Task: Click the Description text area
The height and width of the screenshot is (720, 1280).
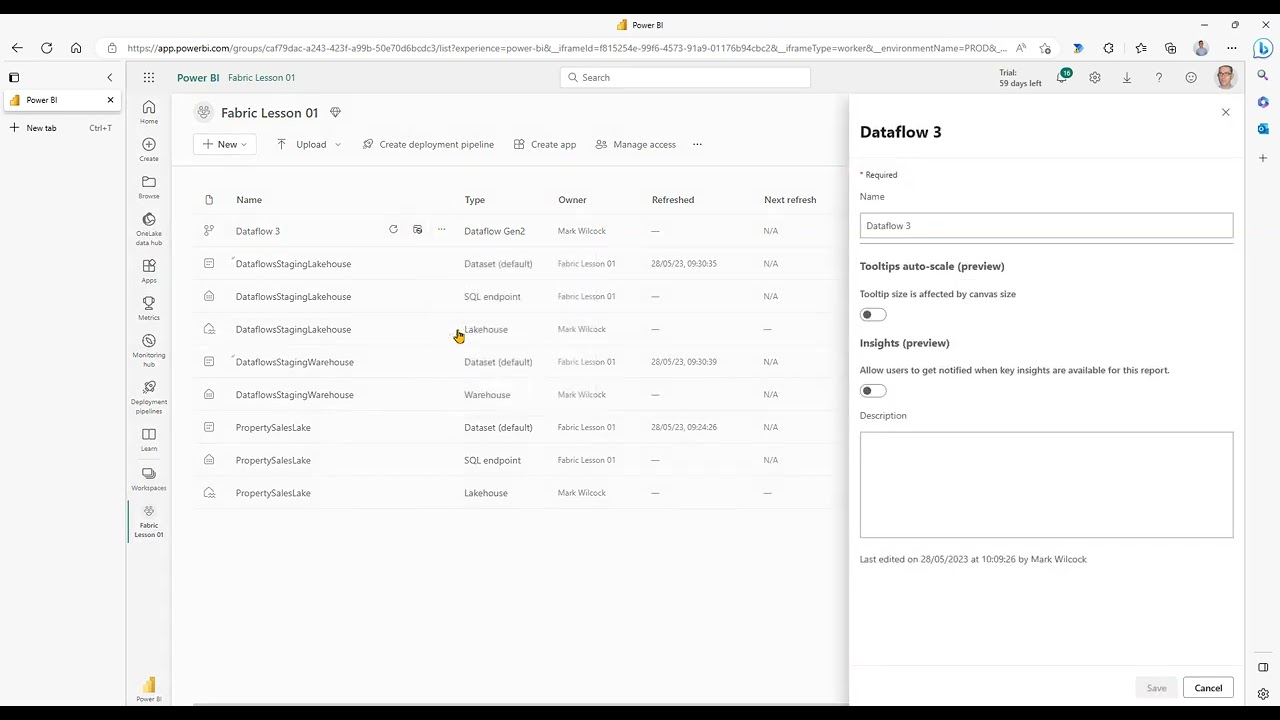Action: point(1046,485)
